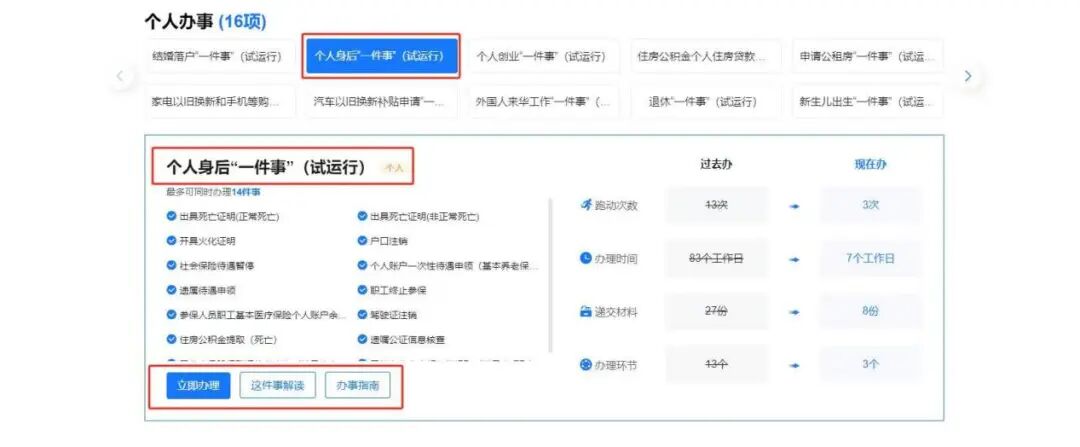Click the 8份 current materials value
Screen dimensions: 1080x447
point(871,311)
